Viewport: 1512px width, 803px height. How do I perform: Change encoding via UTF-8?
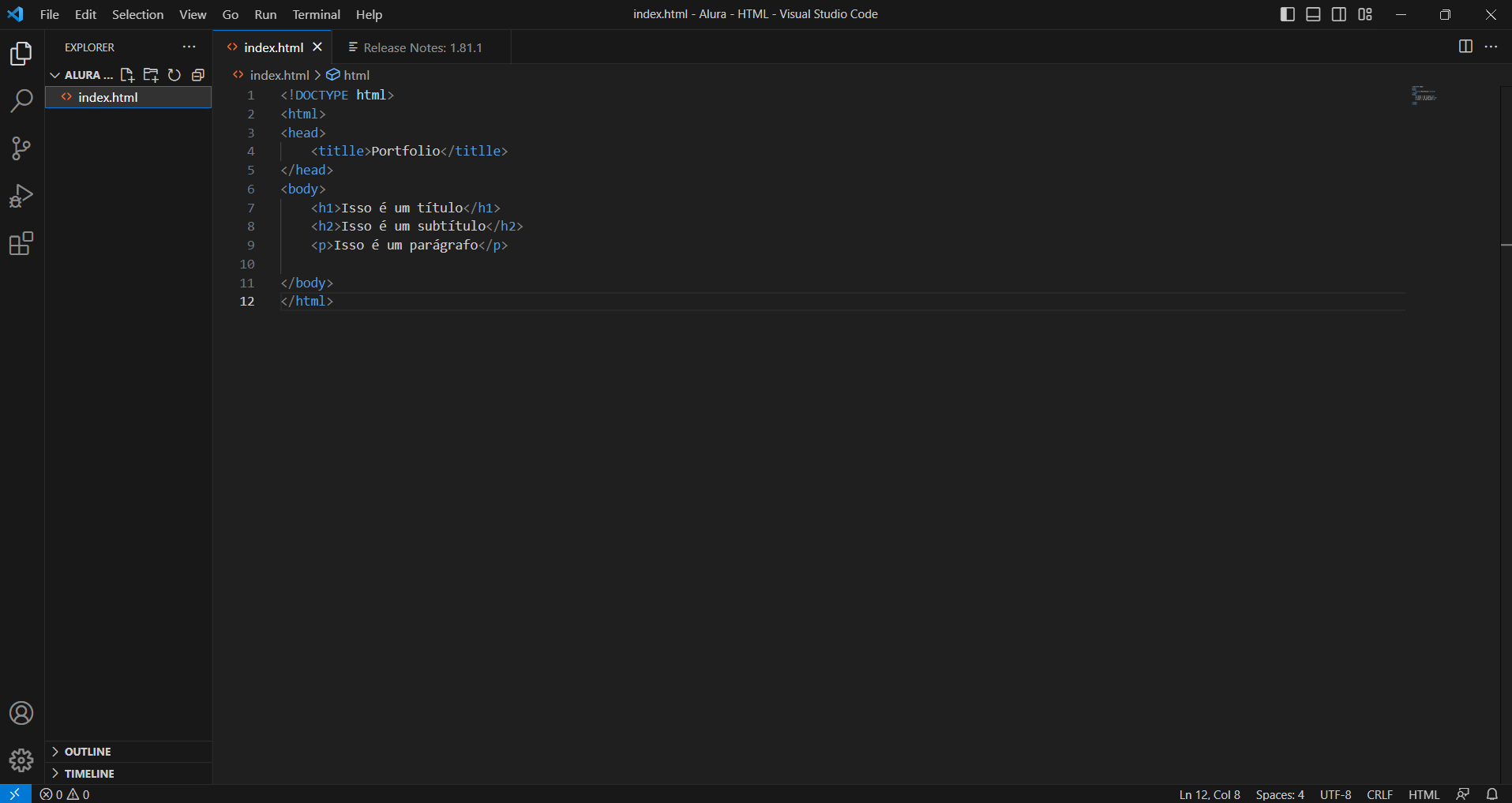[x=1336, y=794]
